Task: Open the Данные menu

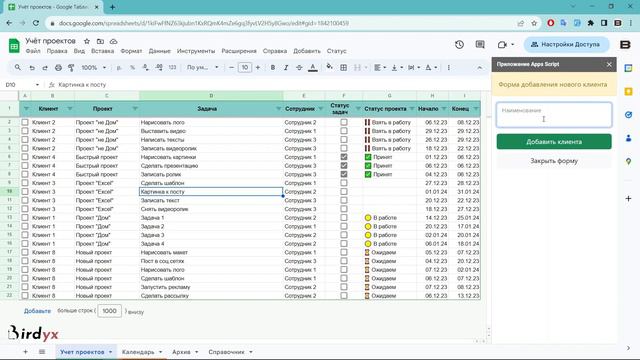Action: 160,51
